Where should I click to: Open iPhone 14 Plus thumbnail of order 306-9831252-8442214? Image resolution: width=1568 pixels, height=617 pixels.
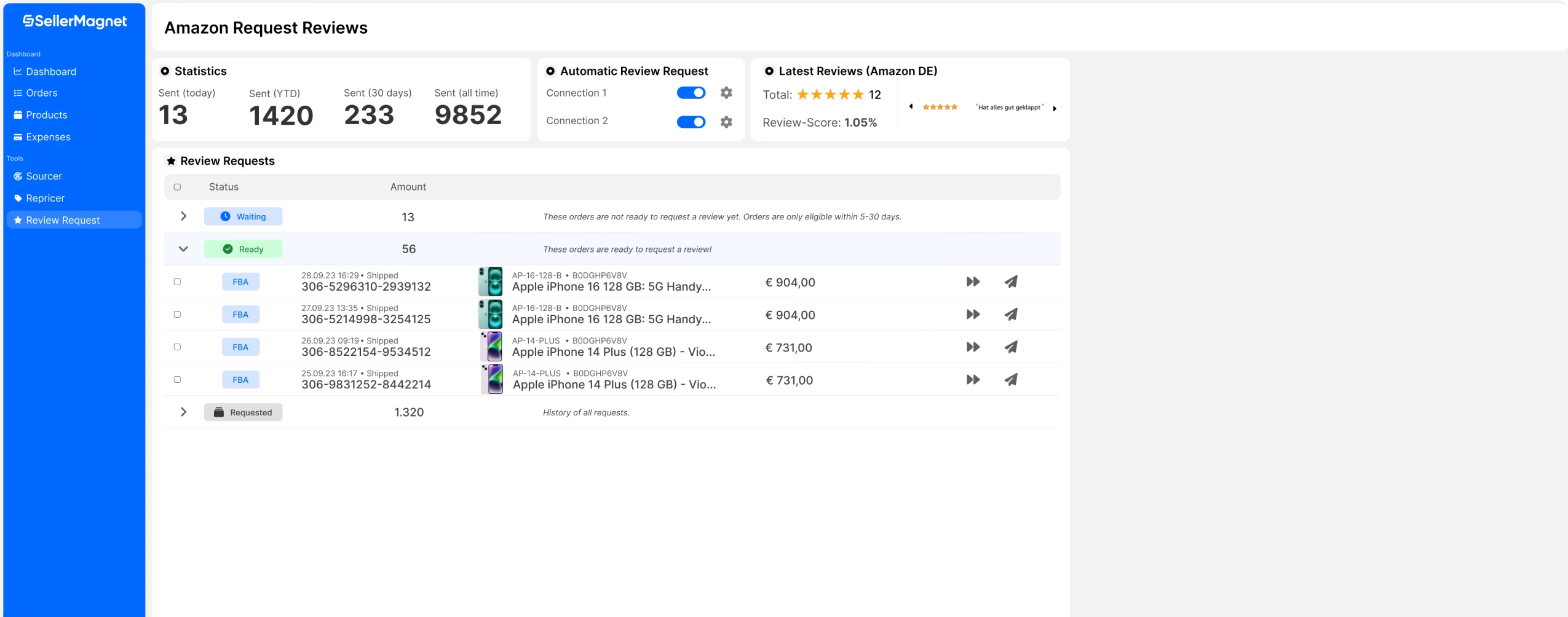[492, 379]
